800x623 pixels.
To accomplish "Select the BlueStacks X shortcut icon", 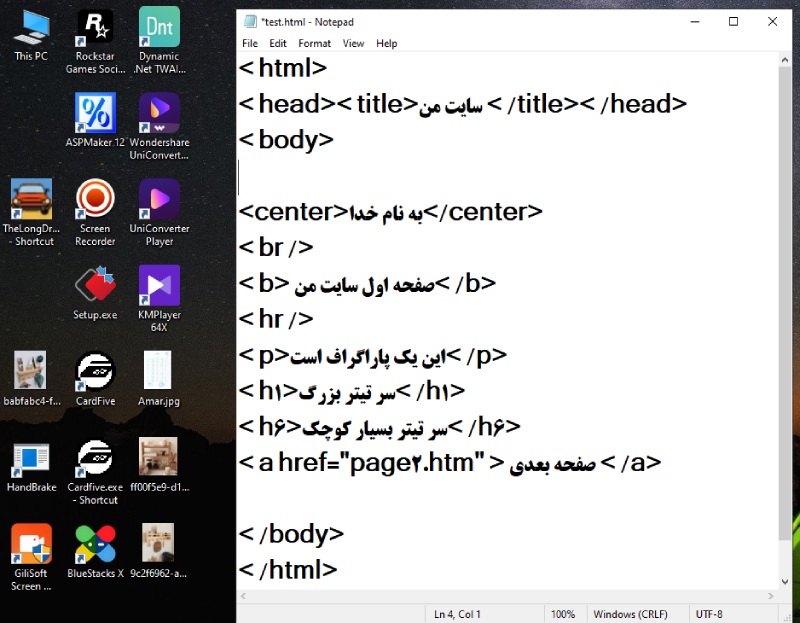I will click(x=95, y=545).
